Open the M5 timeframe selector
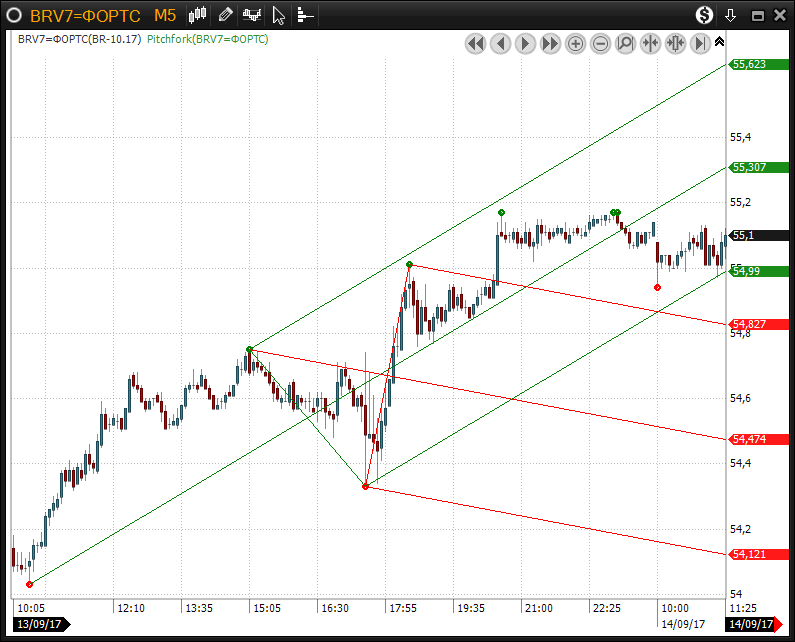This screenshot has width=795, height=642. (x=165, y=15)
